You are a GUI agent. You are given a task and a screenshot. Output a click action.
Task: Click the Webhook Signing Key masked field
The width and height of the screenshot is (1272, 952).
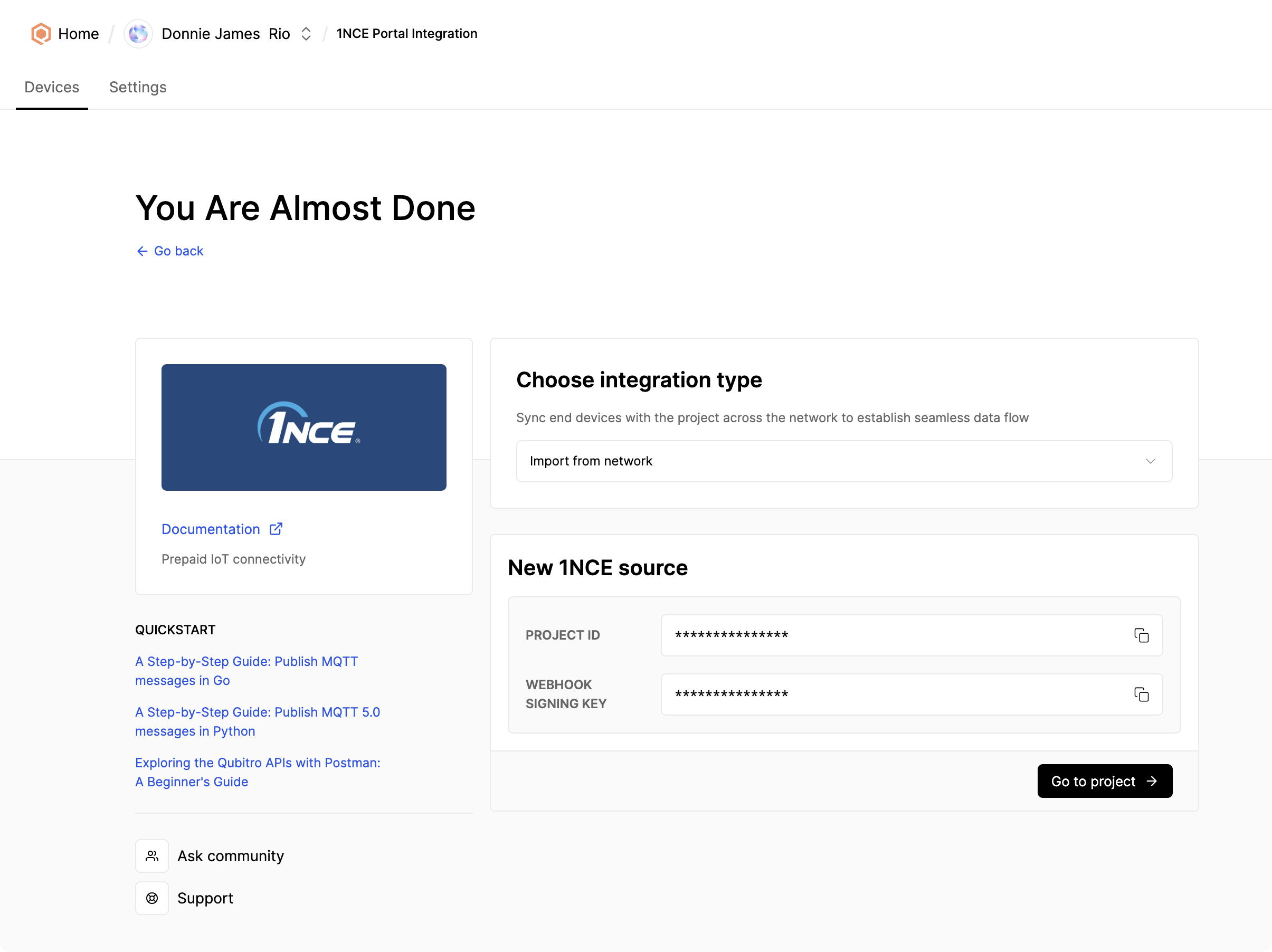pos(912,694)
